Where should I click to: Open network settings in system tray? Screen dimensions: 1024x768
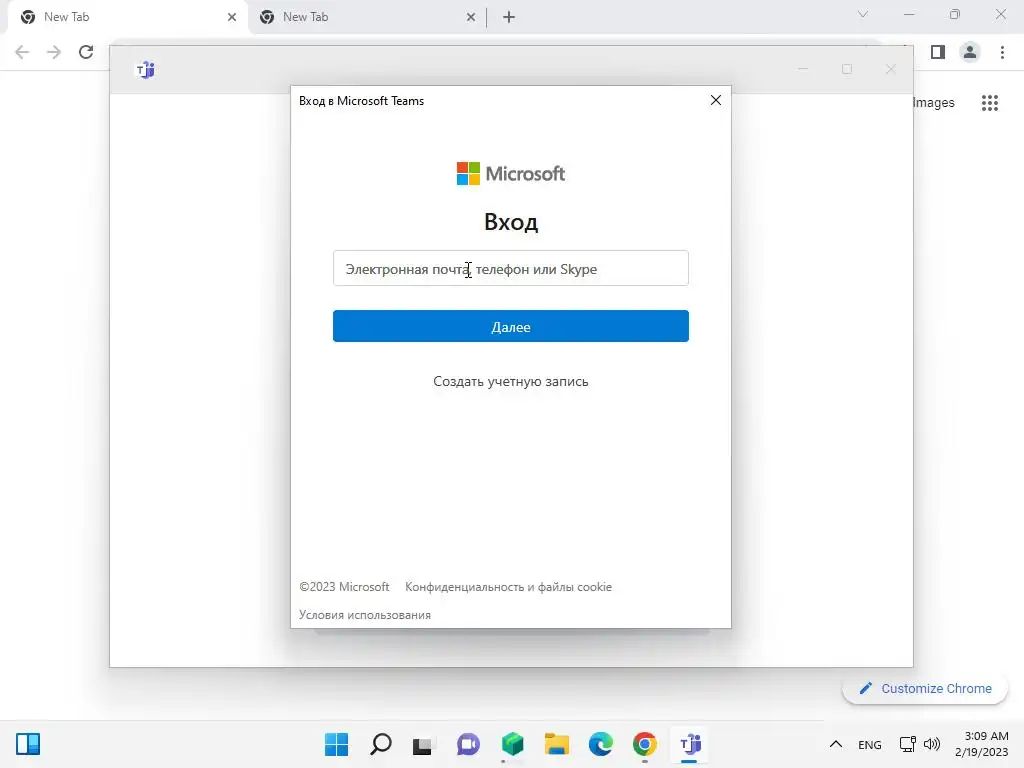[908, 744]
